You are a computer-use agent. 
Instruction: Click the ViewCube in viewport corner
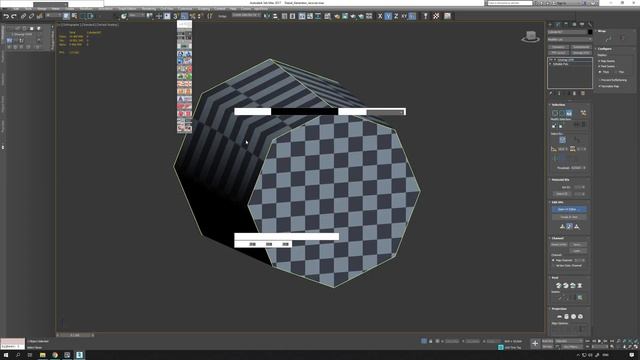(x=531, y=37)
